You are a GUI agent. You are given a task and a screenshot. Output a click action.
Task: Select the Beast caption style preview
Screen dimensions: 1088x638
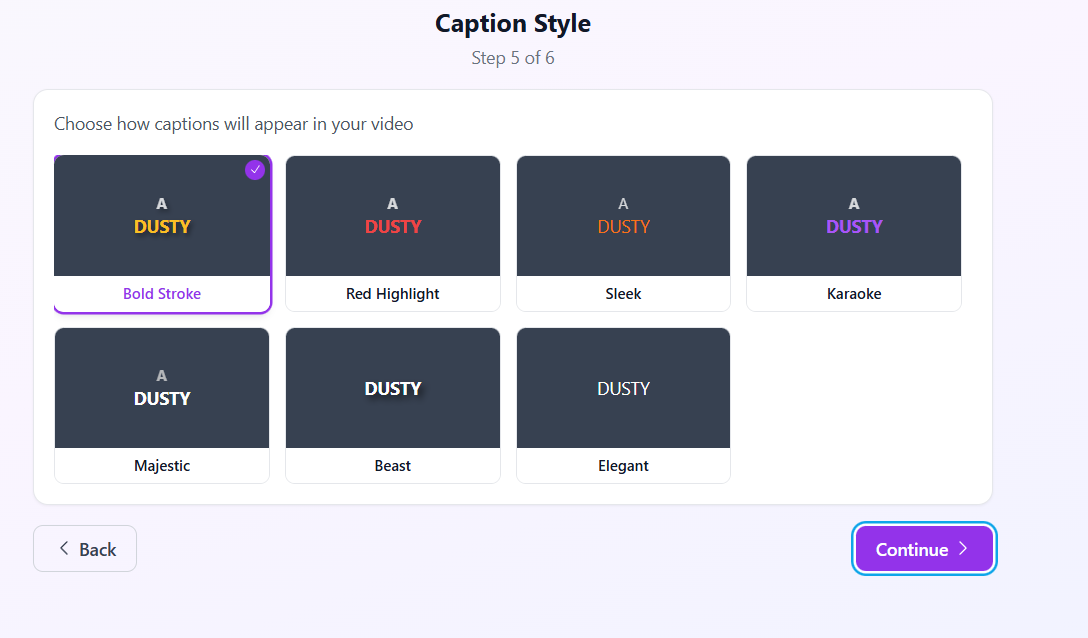(392, 388)
